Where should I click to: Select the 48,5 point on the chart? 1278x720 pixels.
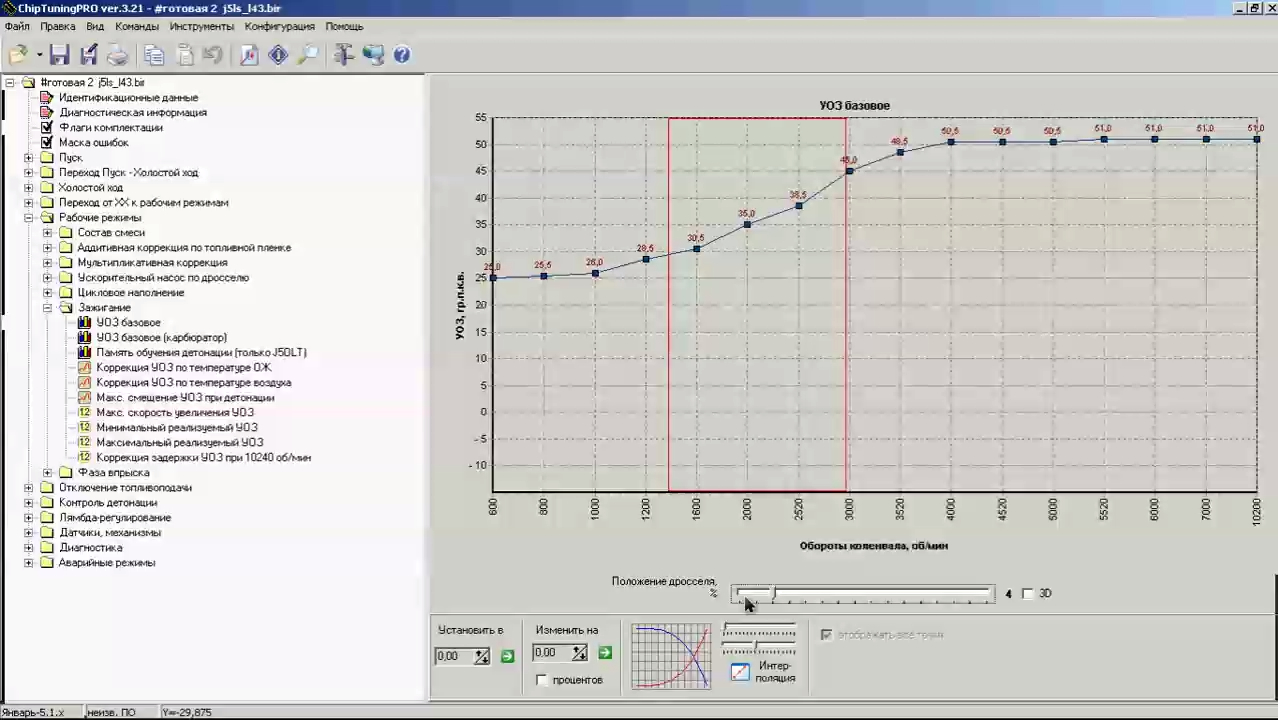point(900,152)
